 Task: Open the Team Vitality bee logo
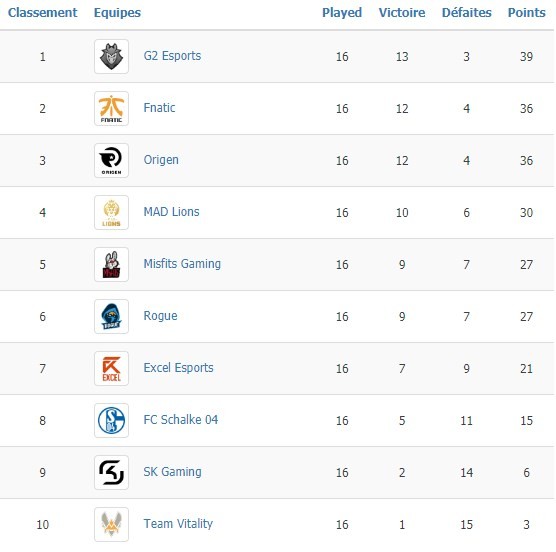111,524
